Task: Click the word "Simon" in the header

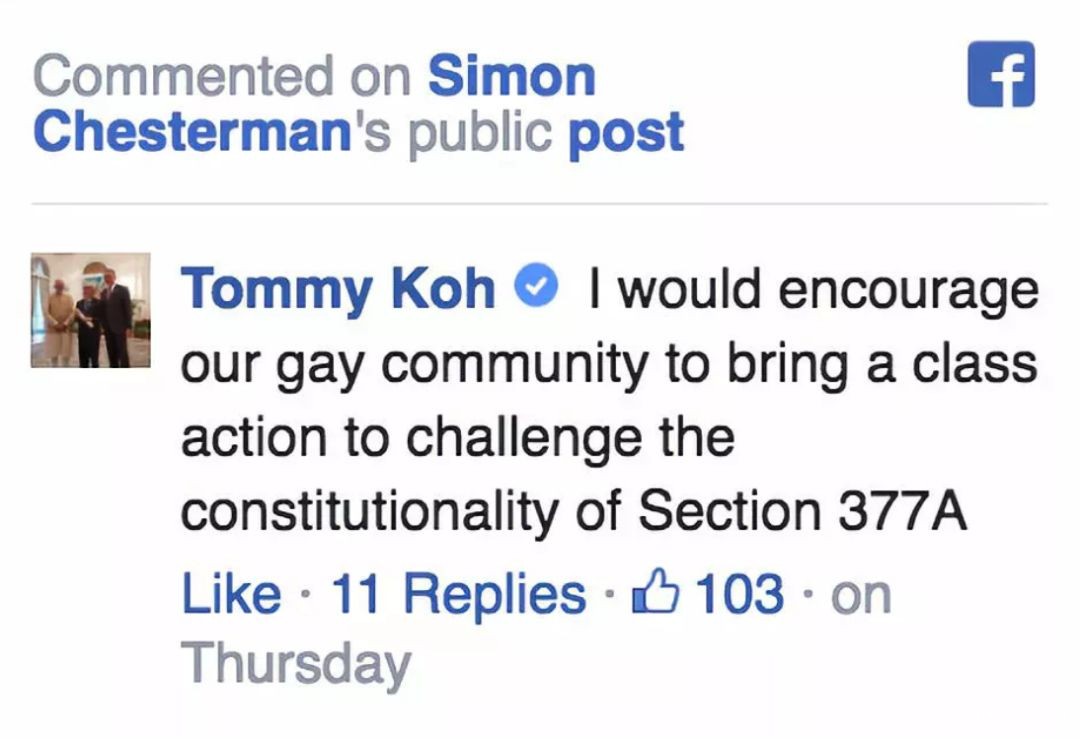Action: pos(512,77)
